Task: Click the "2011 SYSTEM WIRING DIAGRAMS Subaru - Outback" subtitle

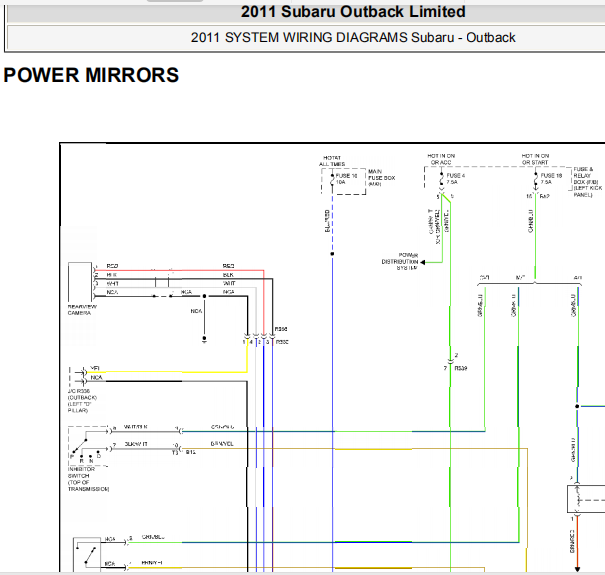Action: coord(353,37)
